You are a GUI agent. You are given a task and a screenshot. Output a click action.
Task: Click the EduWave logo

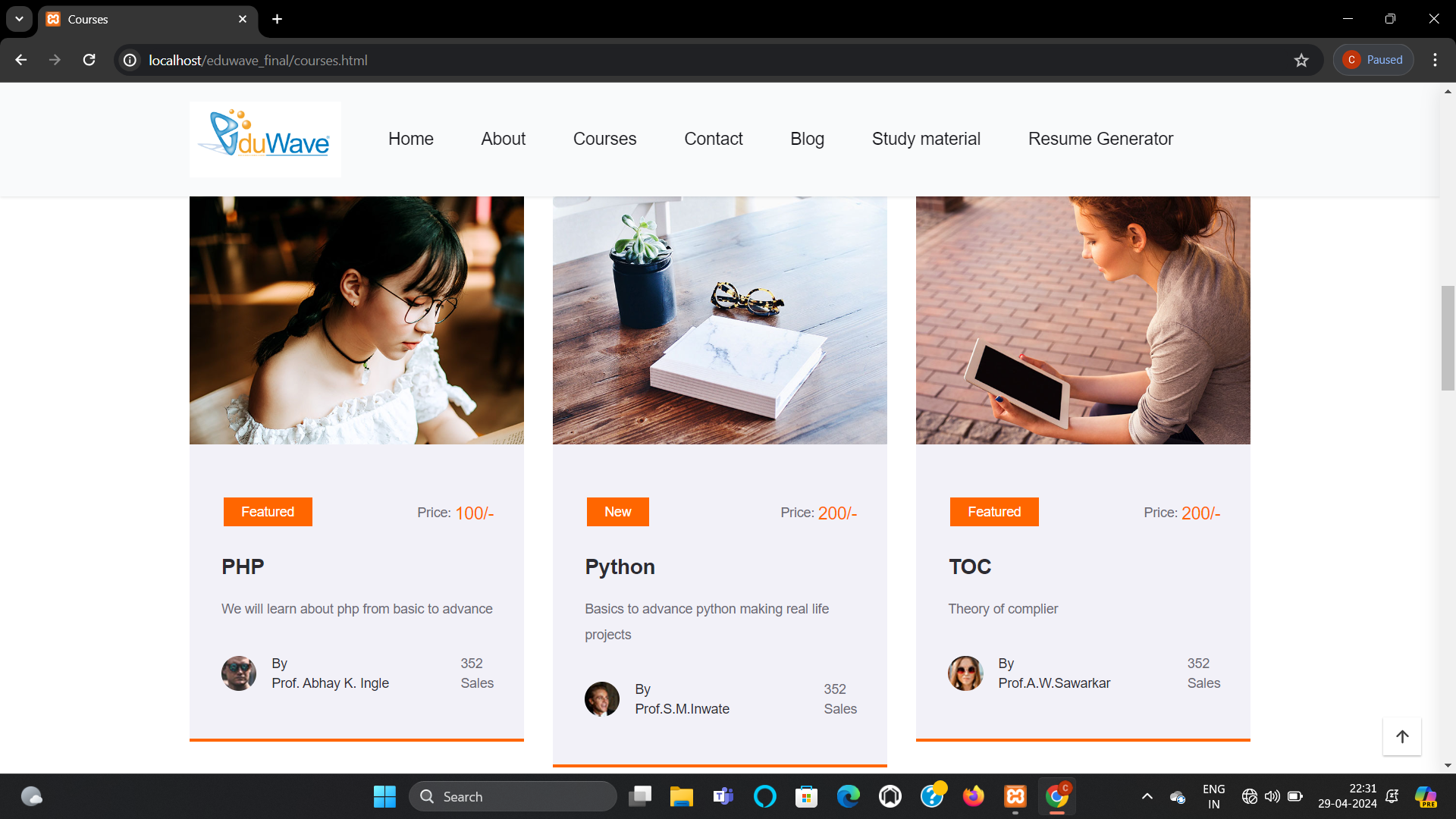tap(265, 139)
